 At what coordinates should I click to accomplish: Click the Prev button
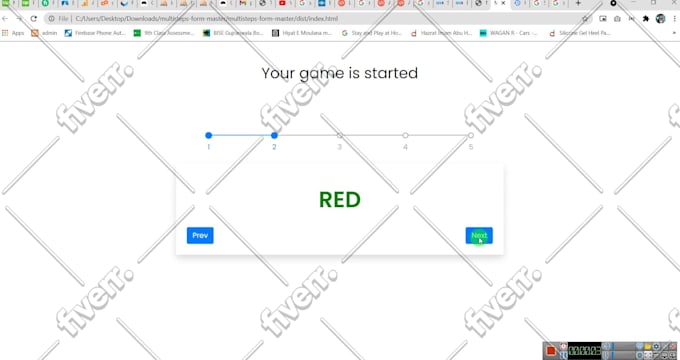[x=200, y=236]
